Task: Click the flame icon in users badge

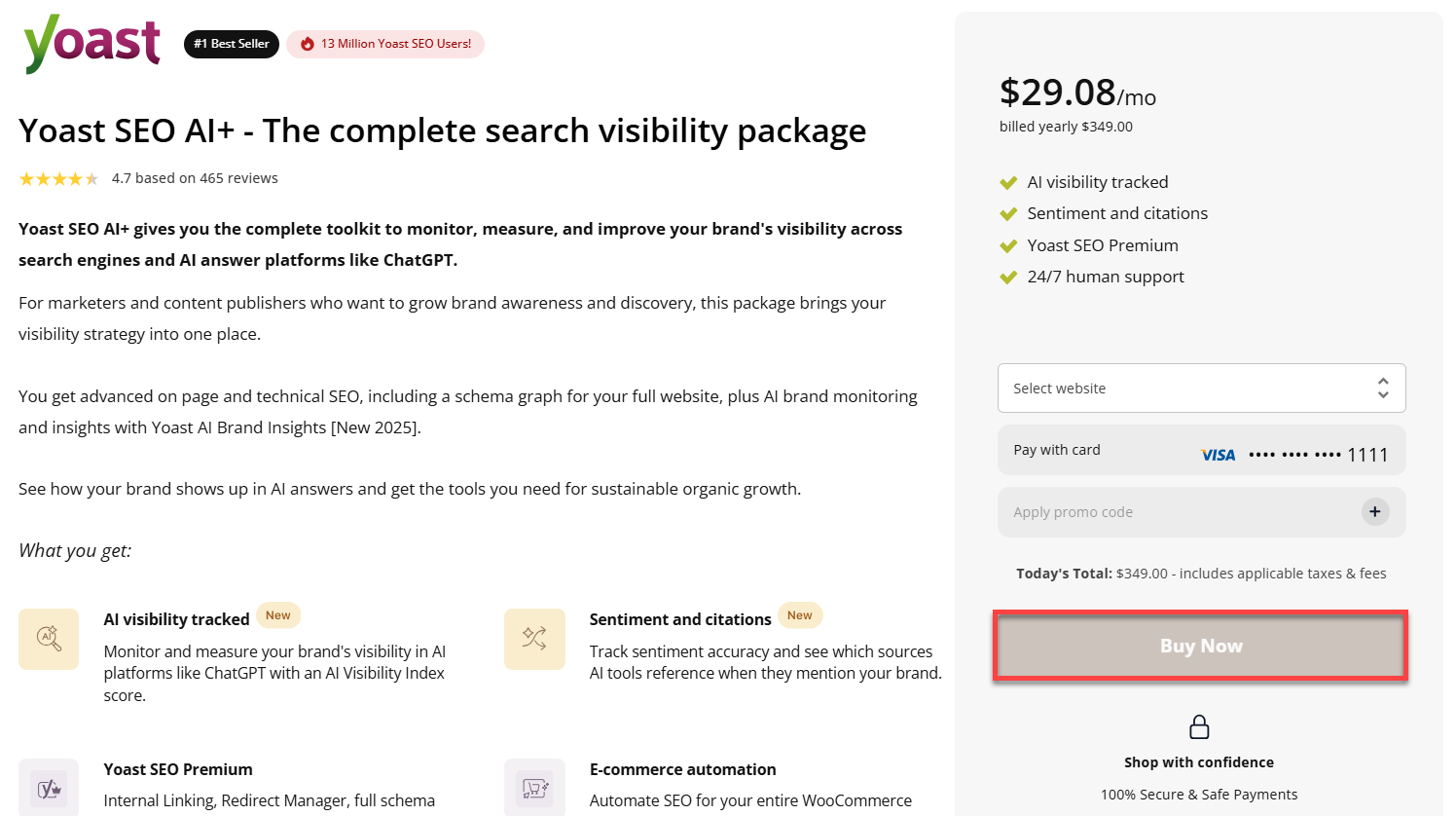Action: [308, 44]
